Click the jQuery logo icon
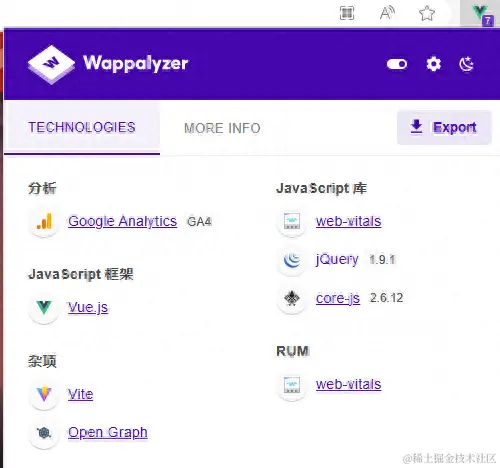500x468 pixels. point(292,260)
